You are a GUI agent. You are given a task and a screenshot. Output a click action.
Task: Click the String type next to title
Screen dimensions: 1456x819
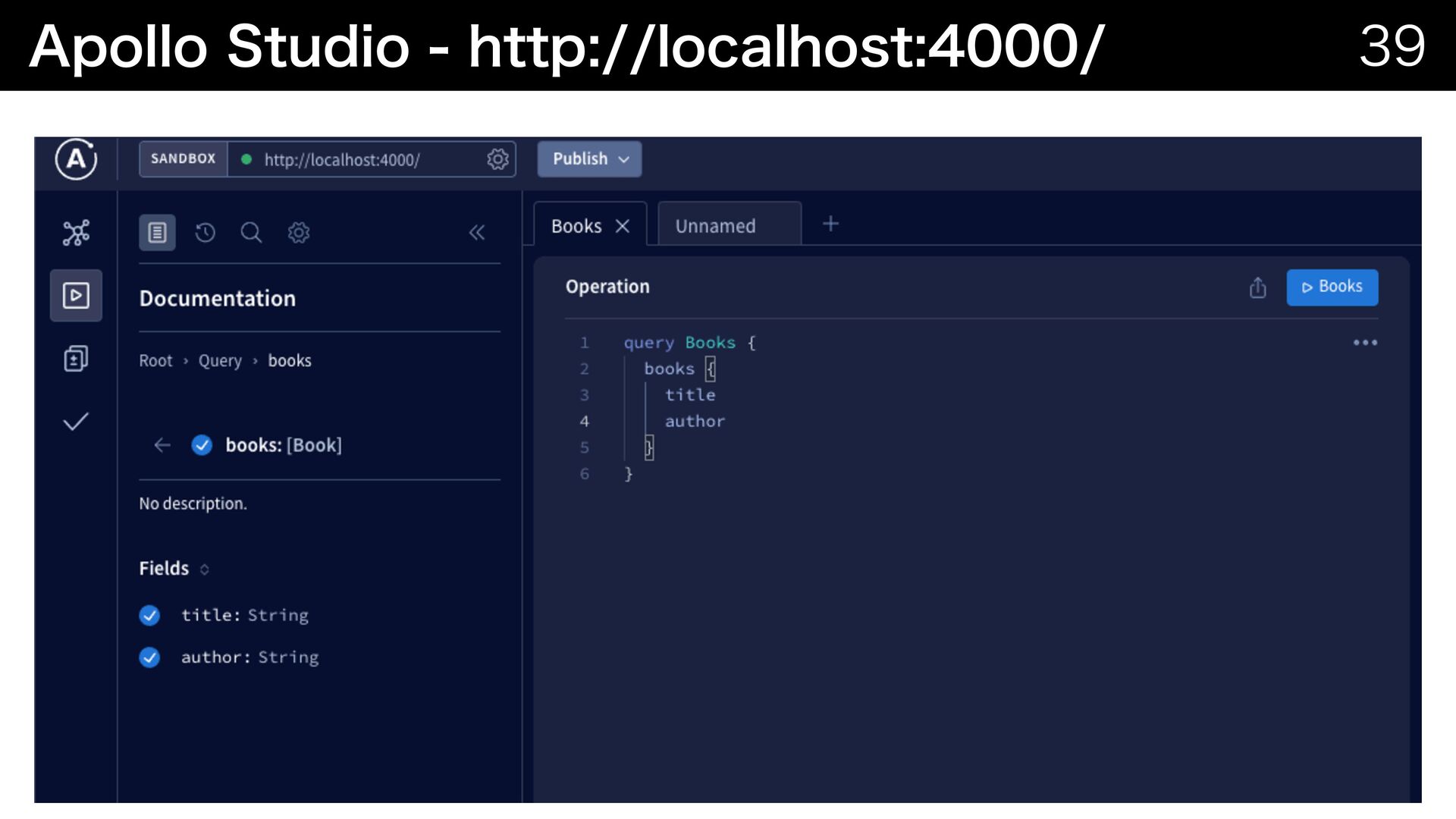pos(278,615)
